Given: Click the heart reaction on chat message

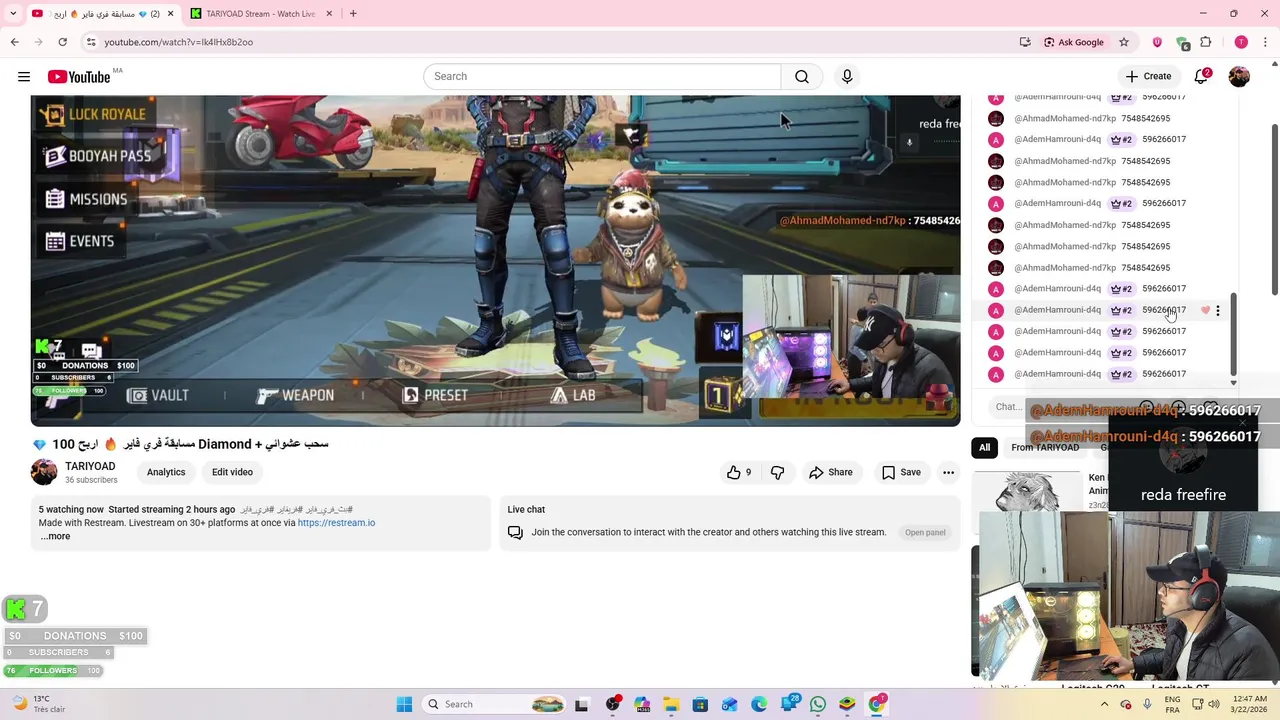Looking at the screenshot, I should (1205, 310).
